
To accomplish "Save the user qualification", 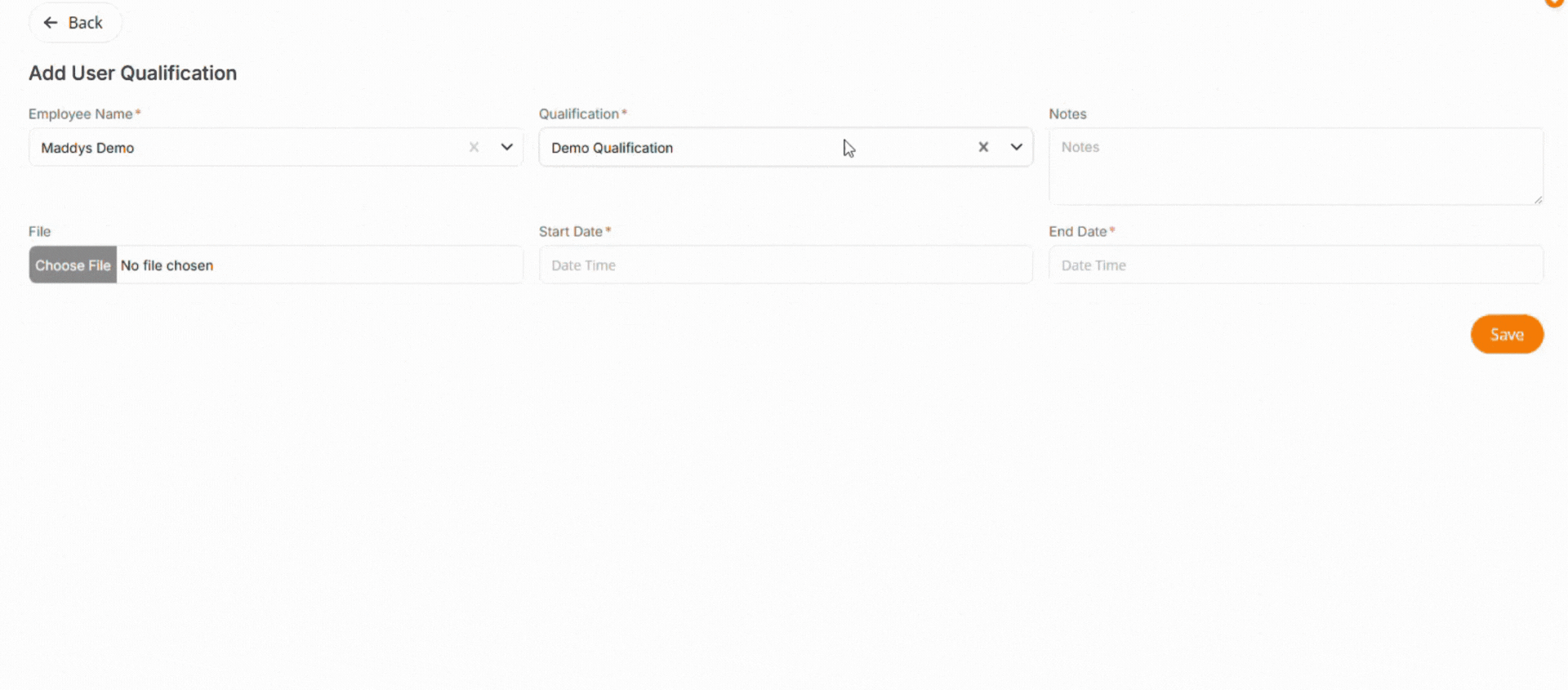I will [1507, 334].
